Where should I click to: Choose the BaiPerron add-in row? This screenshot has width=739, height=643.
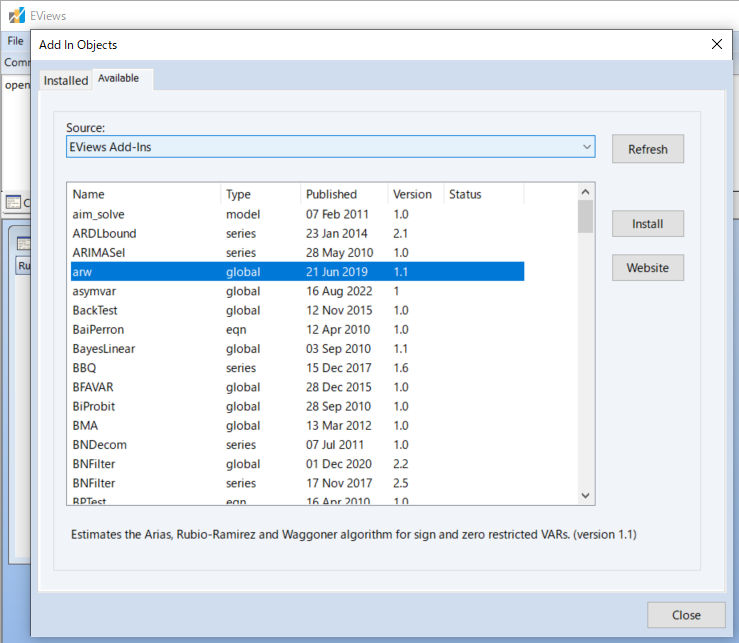[98, 329]
